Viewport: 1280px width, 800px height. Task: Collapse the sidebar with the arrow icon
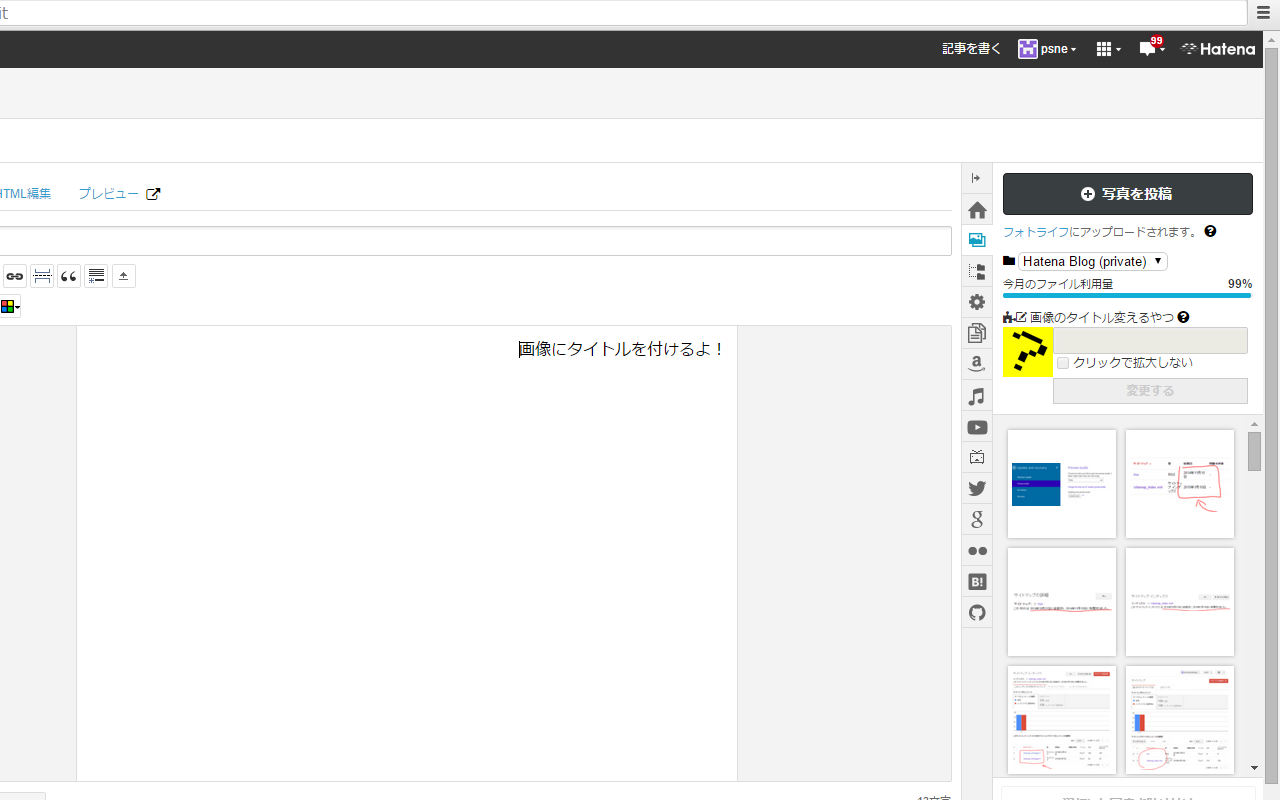pyautogui.click(x=977, y=179)
